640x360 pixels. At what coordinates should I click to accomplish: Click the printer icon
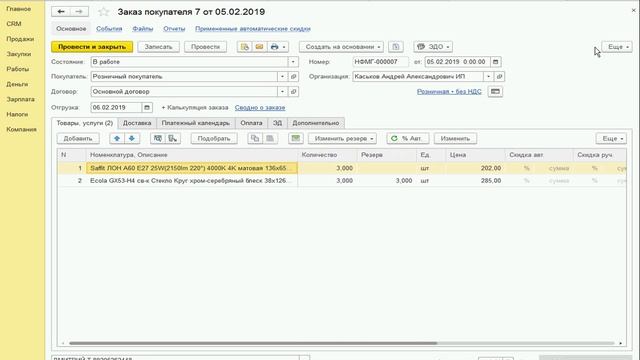274,47
